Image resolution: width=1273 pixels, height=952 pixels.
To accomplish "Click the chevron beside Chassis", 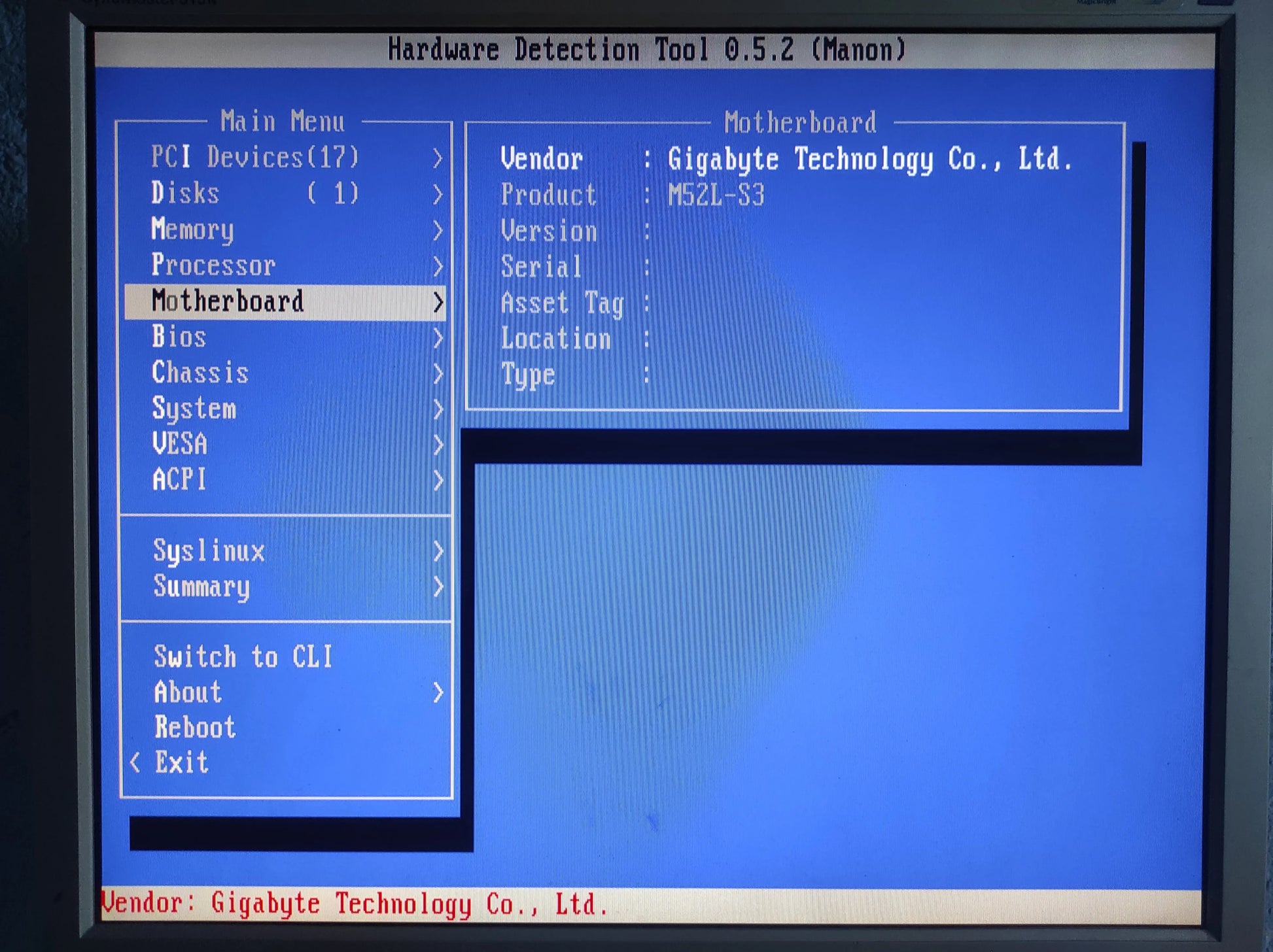I will click(438, 374).
